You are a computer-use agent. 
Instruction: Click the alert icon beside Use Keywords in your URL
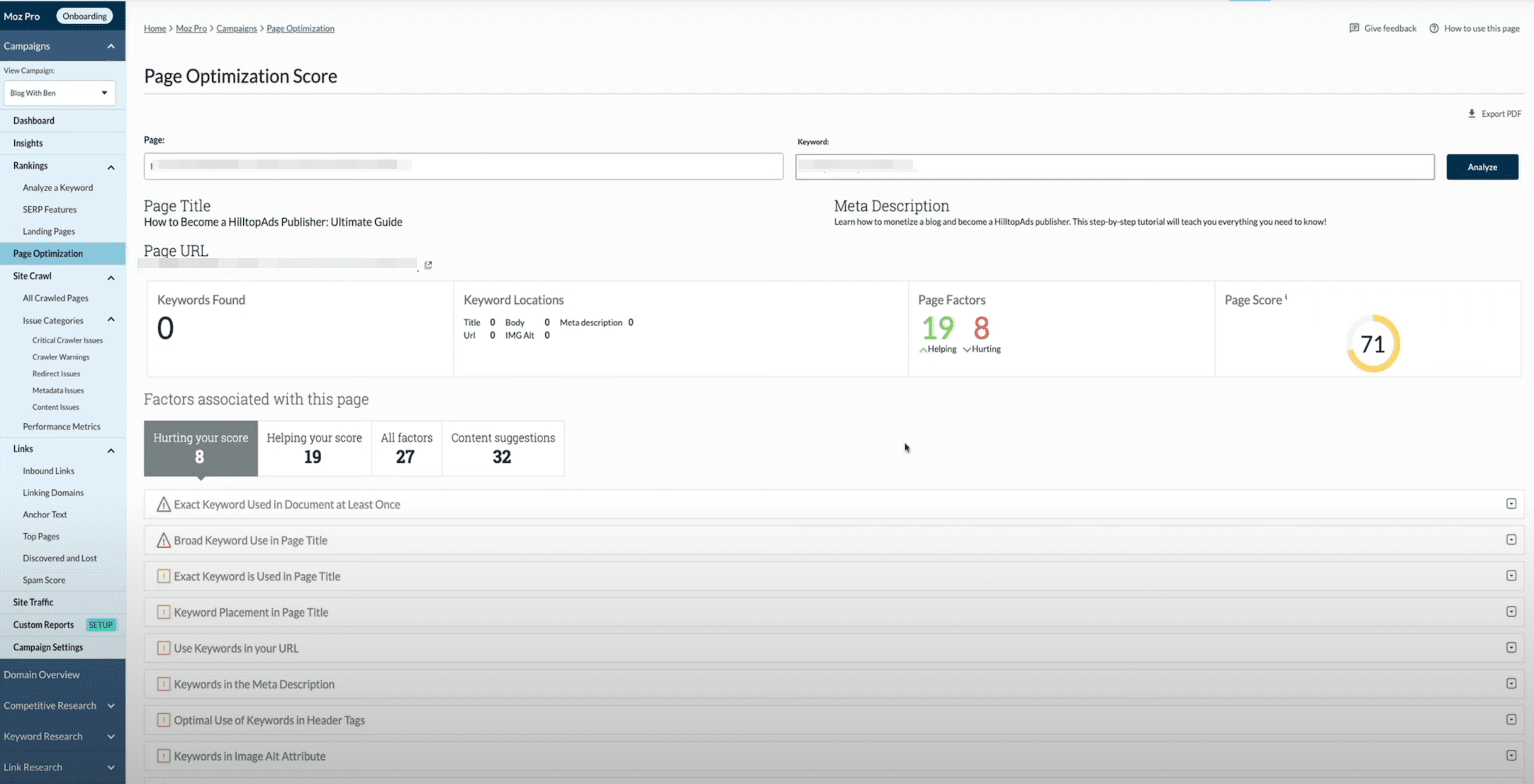(x=164, y=648)
